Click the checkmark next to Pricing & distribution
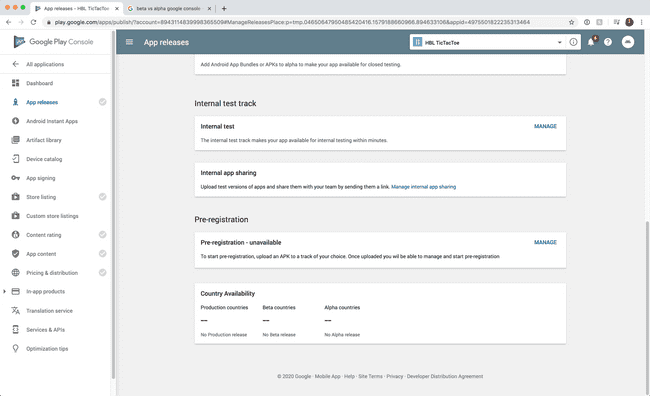Image resolution: width=650 pixels, height=396 pixels. (x=102, y=272)
